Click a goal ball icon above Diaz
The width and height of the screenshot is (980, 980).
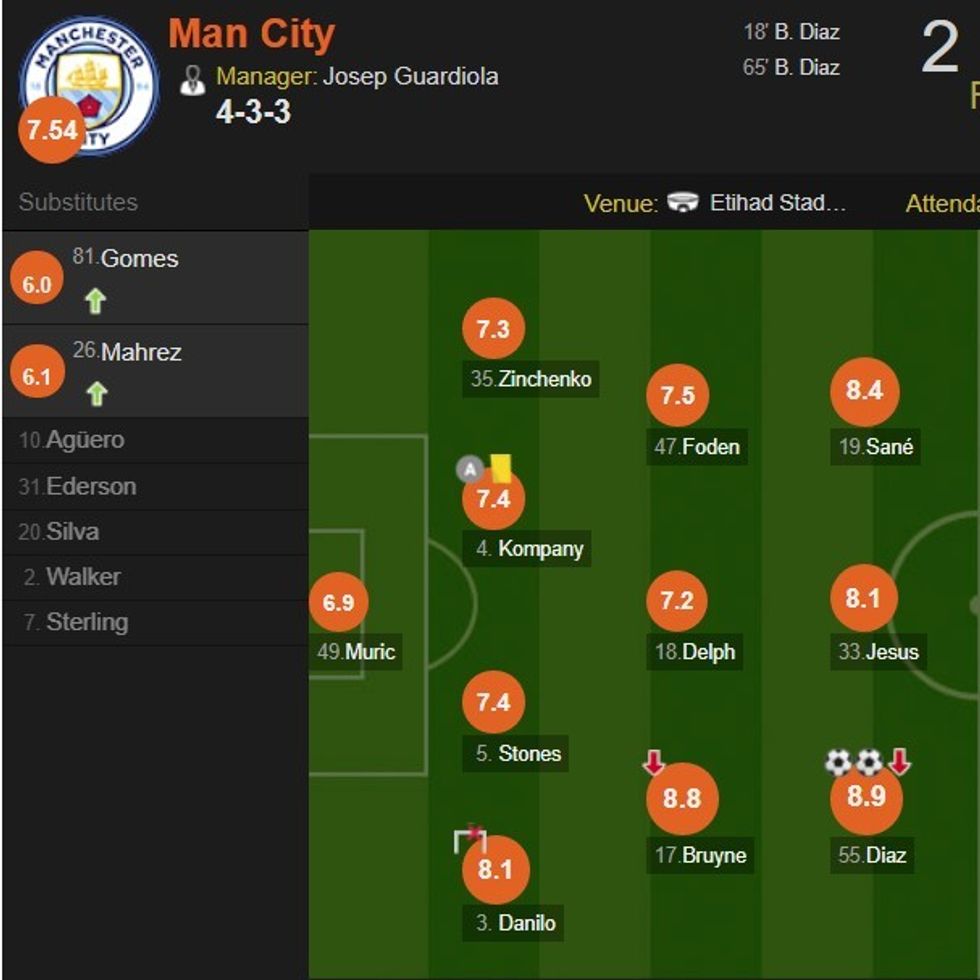[837, 760]
